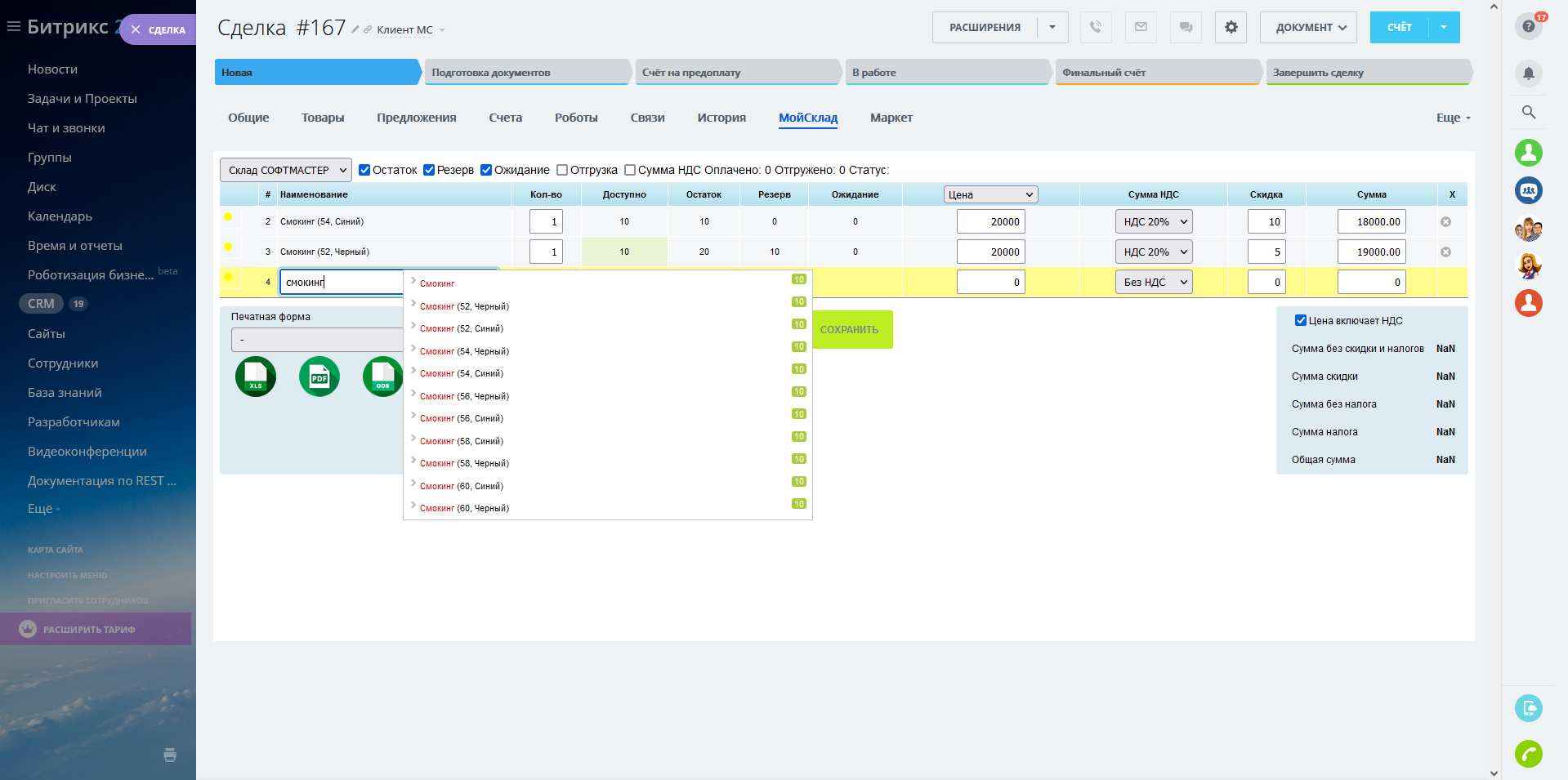
Task: Set deal stage to Завершить сделку
Action: 1369,72
